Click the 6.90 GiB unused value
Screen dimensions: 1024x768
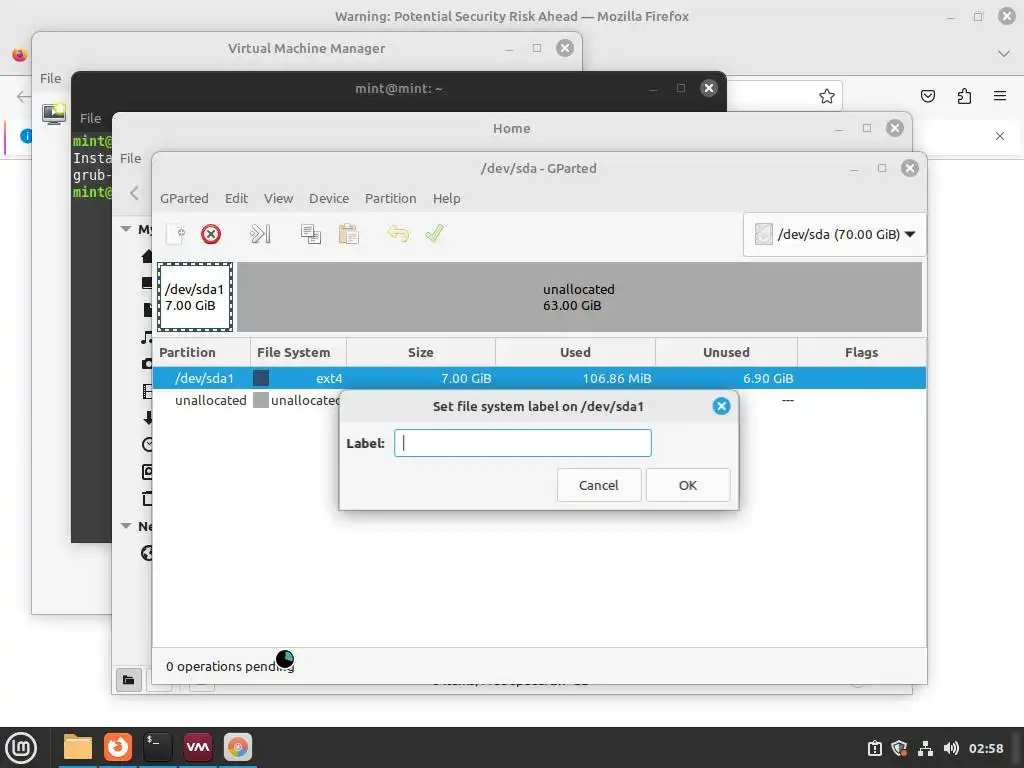tap(768, 378)
